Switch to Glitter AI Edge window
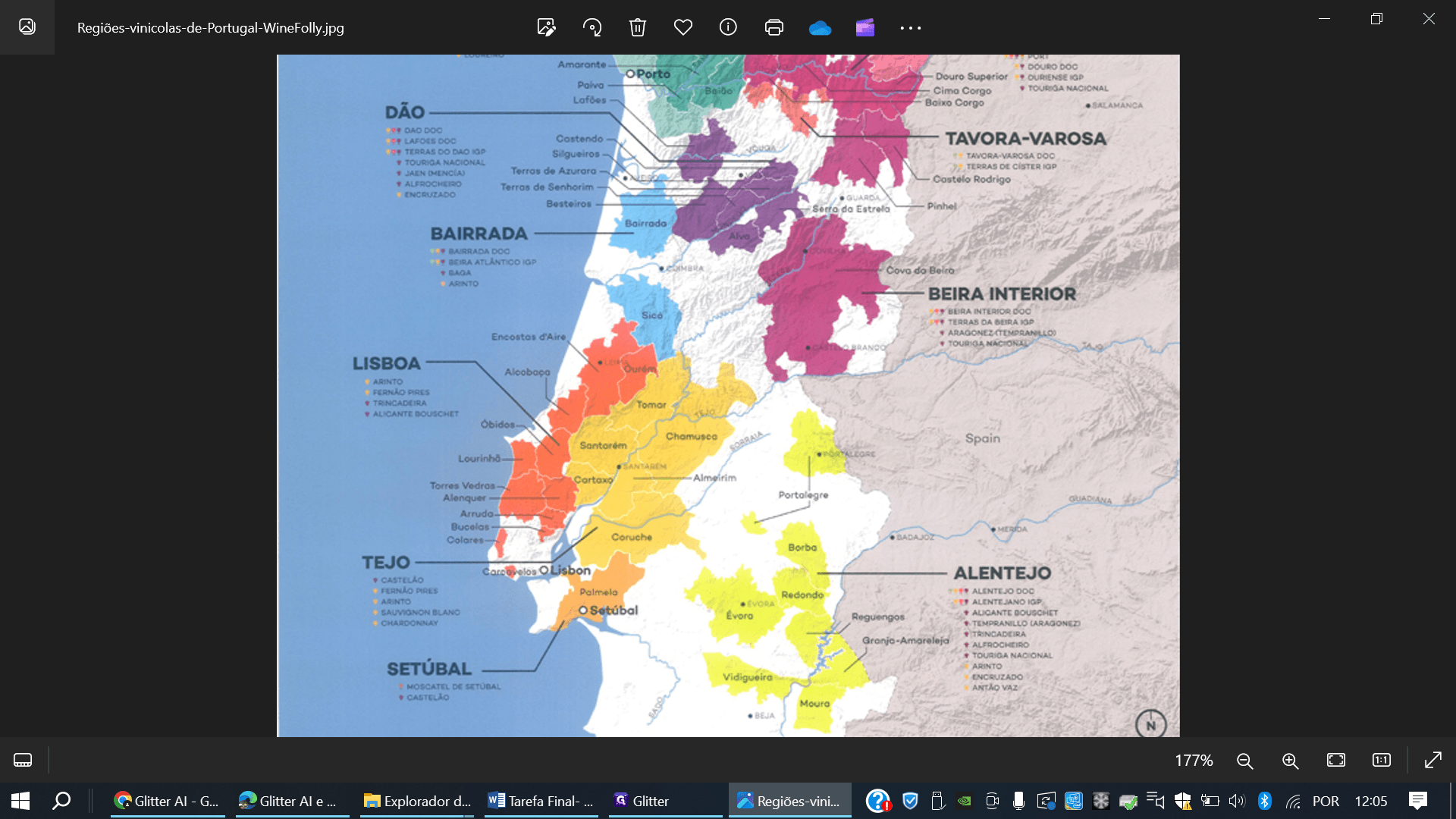1456x819 pixels. tap(293, 801)
